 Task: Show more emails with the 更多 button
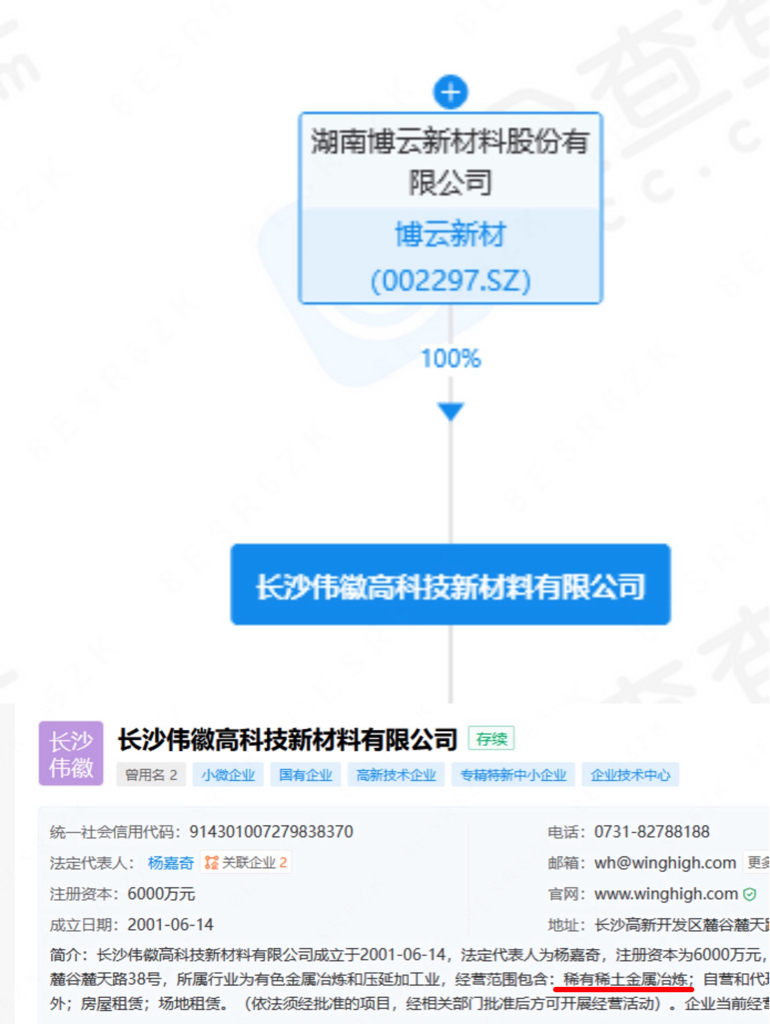click(756, 863)
